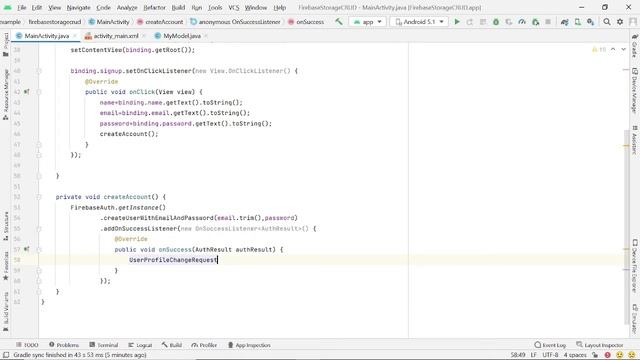Toggle the Build Variants panel

pyautogui.click(x=6, y=311)
